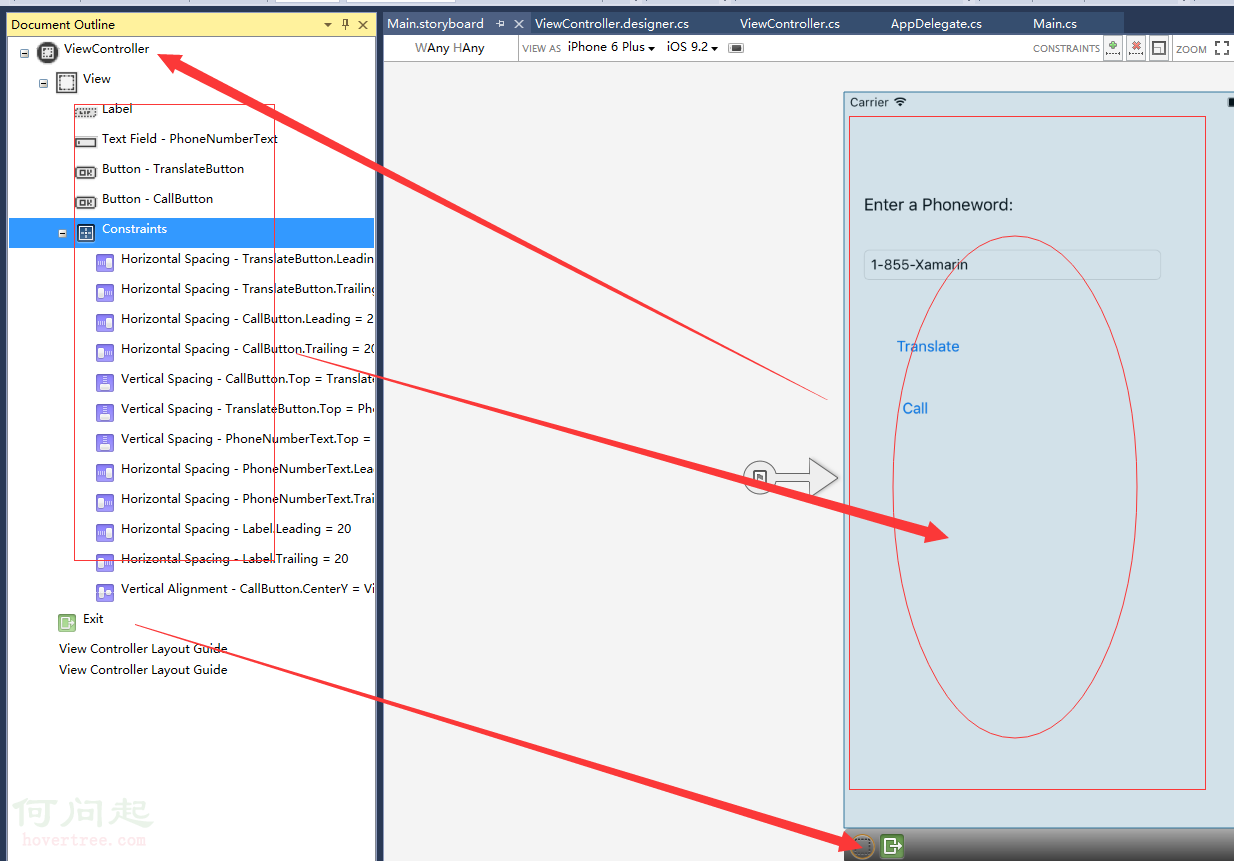Viewport: 1234px width, 861px height.
Task: Open the WAny HAny size class selector
Action: (x=450, y=48)
